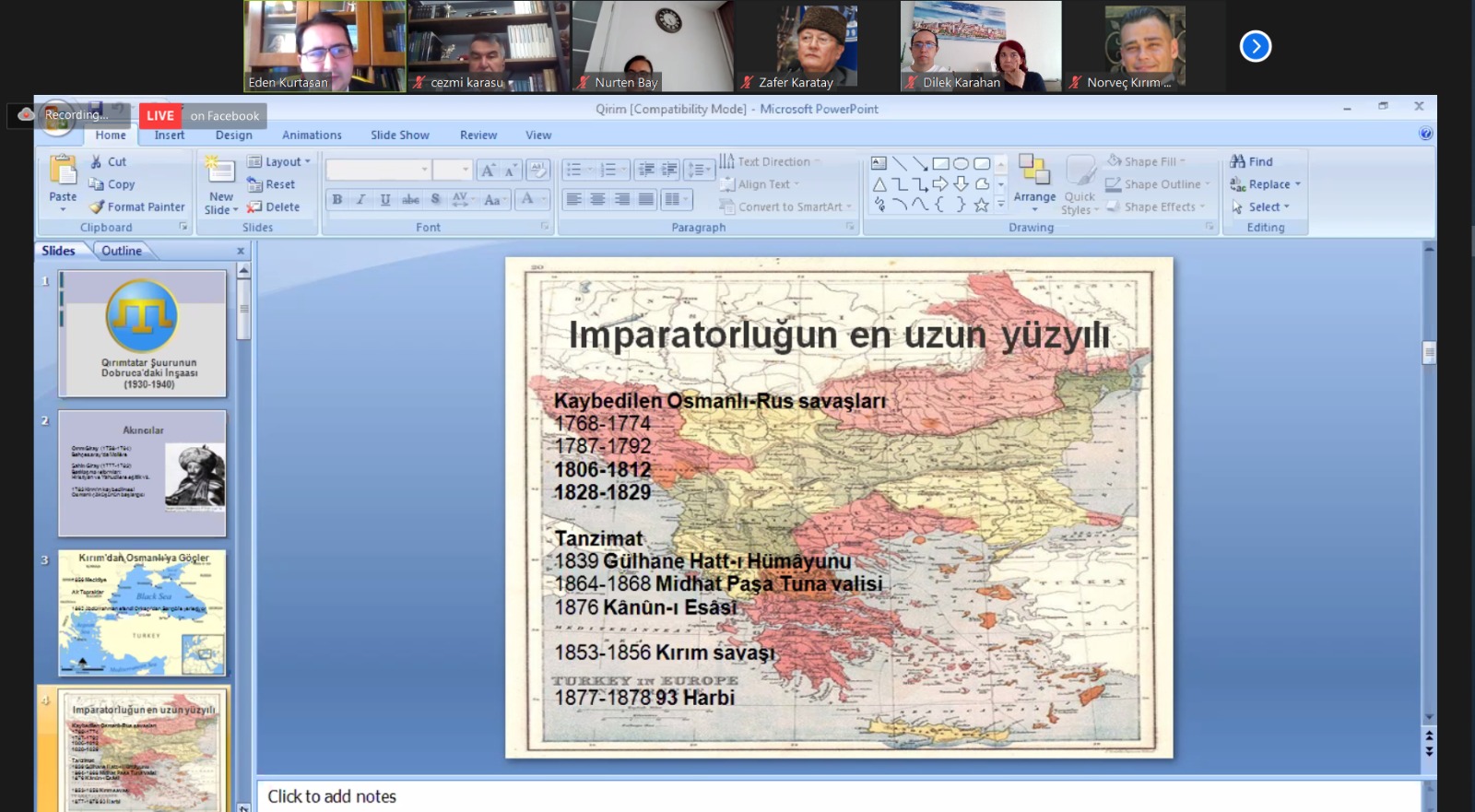Click the Paste clipboard icon
1475x812 pixels.
point(63,171)
